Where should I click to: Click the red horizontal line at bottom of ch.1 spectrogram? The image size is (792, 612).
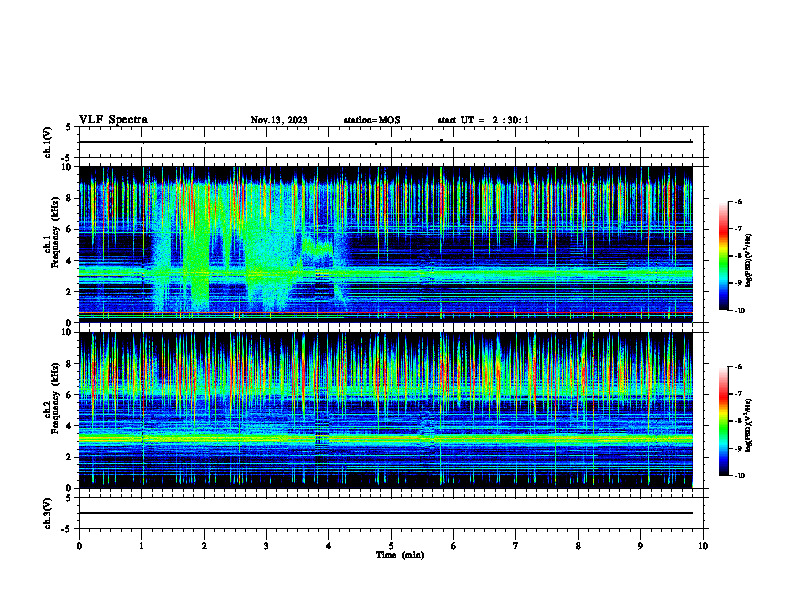[x=386, y=314]
